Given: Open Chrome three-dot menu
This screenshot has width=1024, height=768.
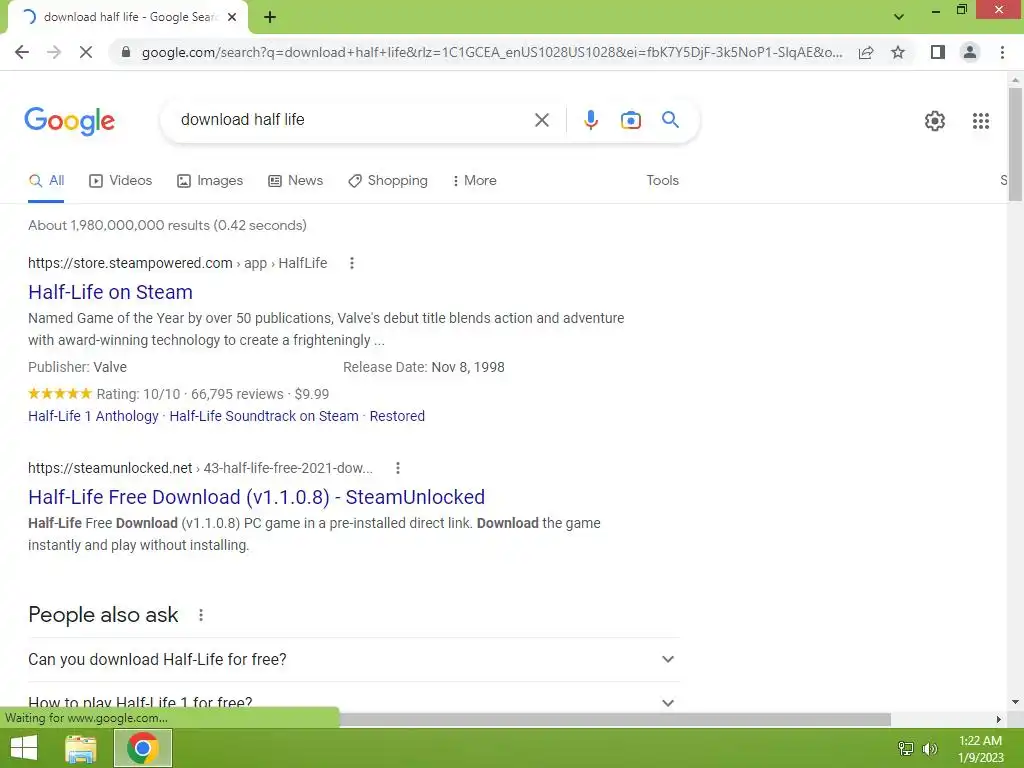Looking at the screenshot, I should pyautogui.click(x=1002, y=52).
